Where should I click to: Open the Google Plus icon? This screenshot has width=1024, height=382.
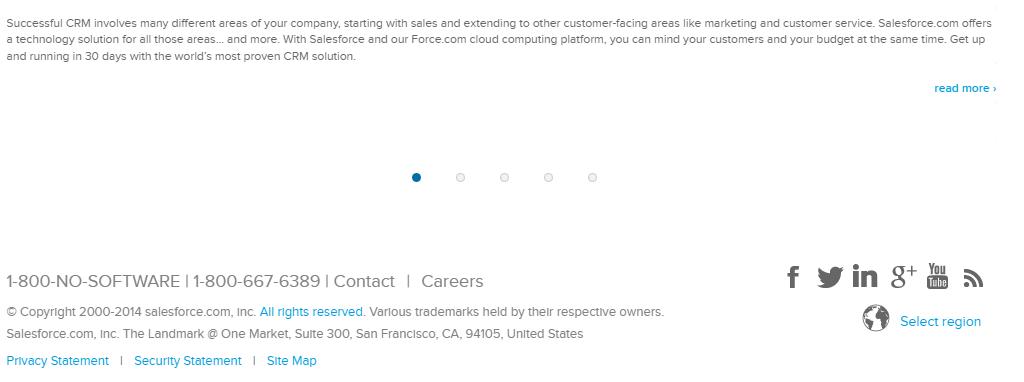[903, 276]
